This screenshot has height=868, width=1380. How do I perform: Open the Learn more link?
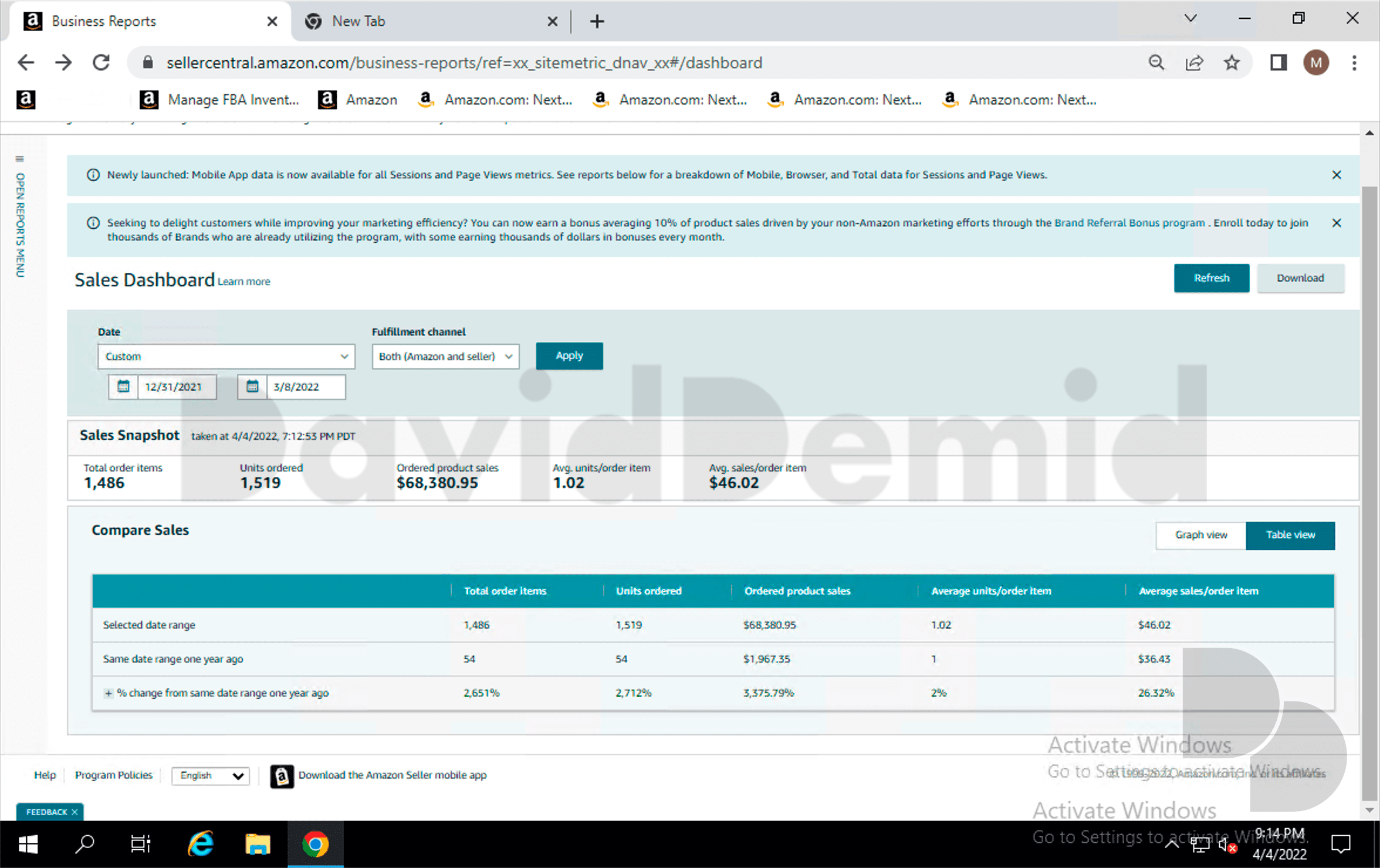point(244,282)
